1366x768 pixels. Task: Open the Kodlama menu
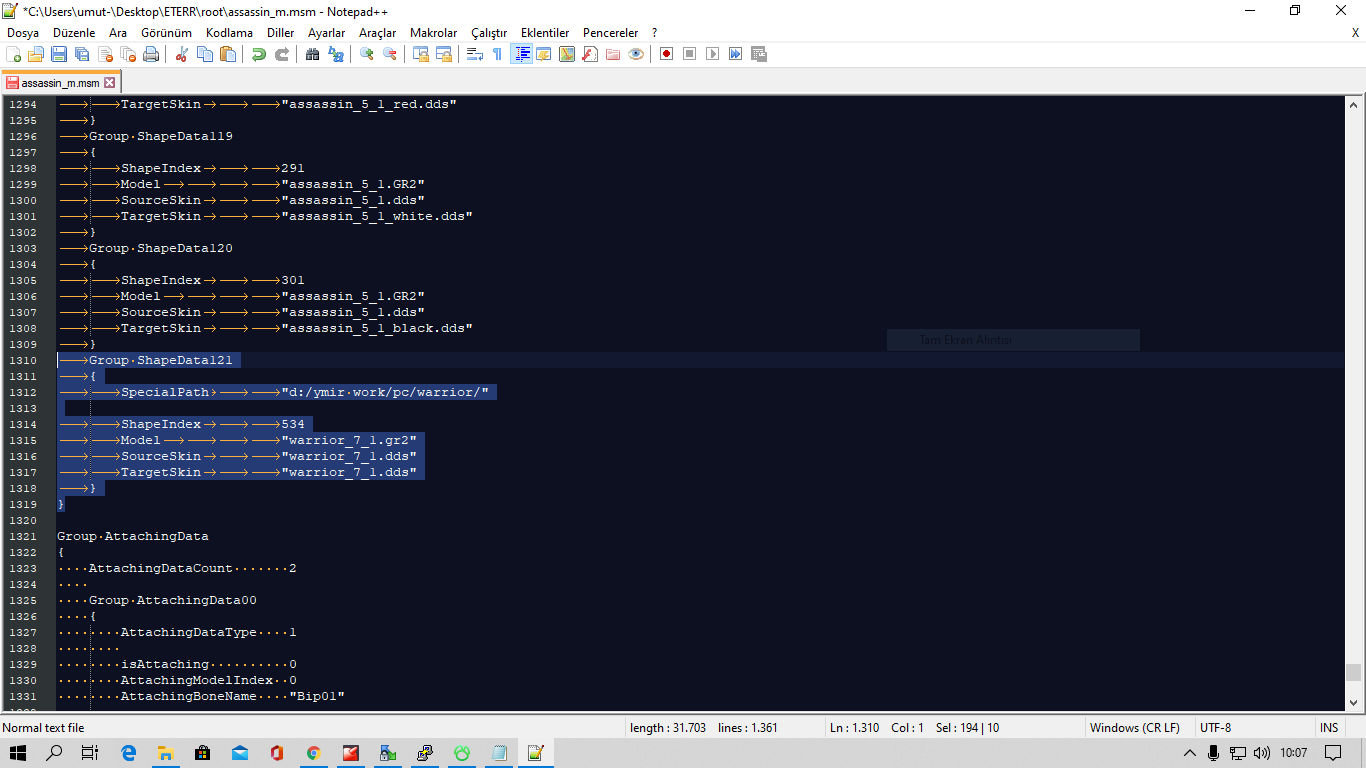pyautogui.click(x=229, y=33)
